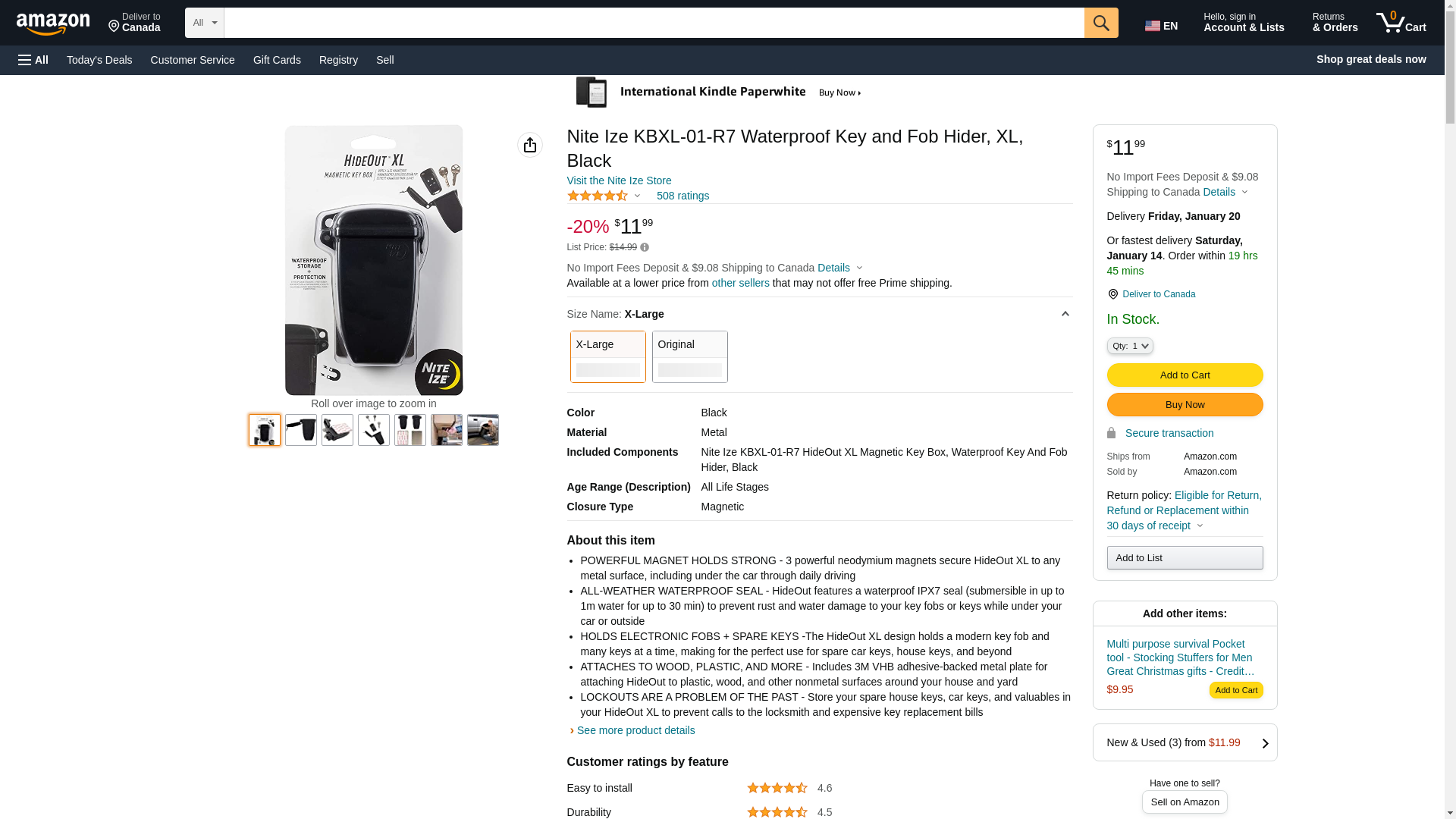Click in the Amazon search field
1456x819 pixels.
[654, 23]
